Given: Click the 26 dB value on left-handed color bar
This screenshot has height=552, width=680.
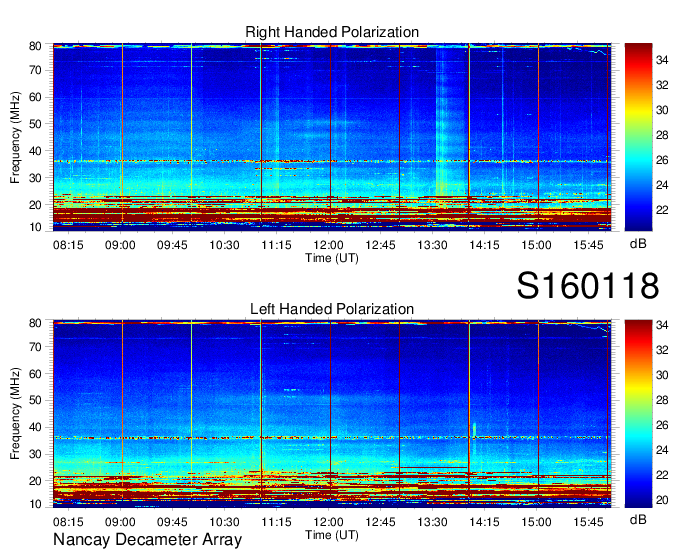Looking at the screenshot, I should [662, 425].
